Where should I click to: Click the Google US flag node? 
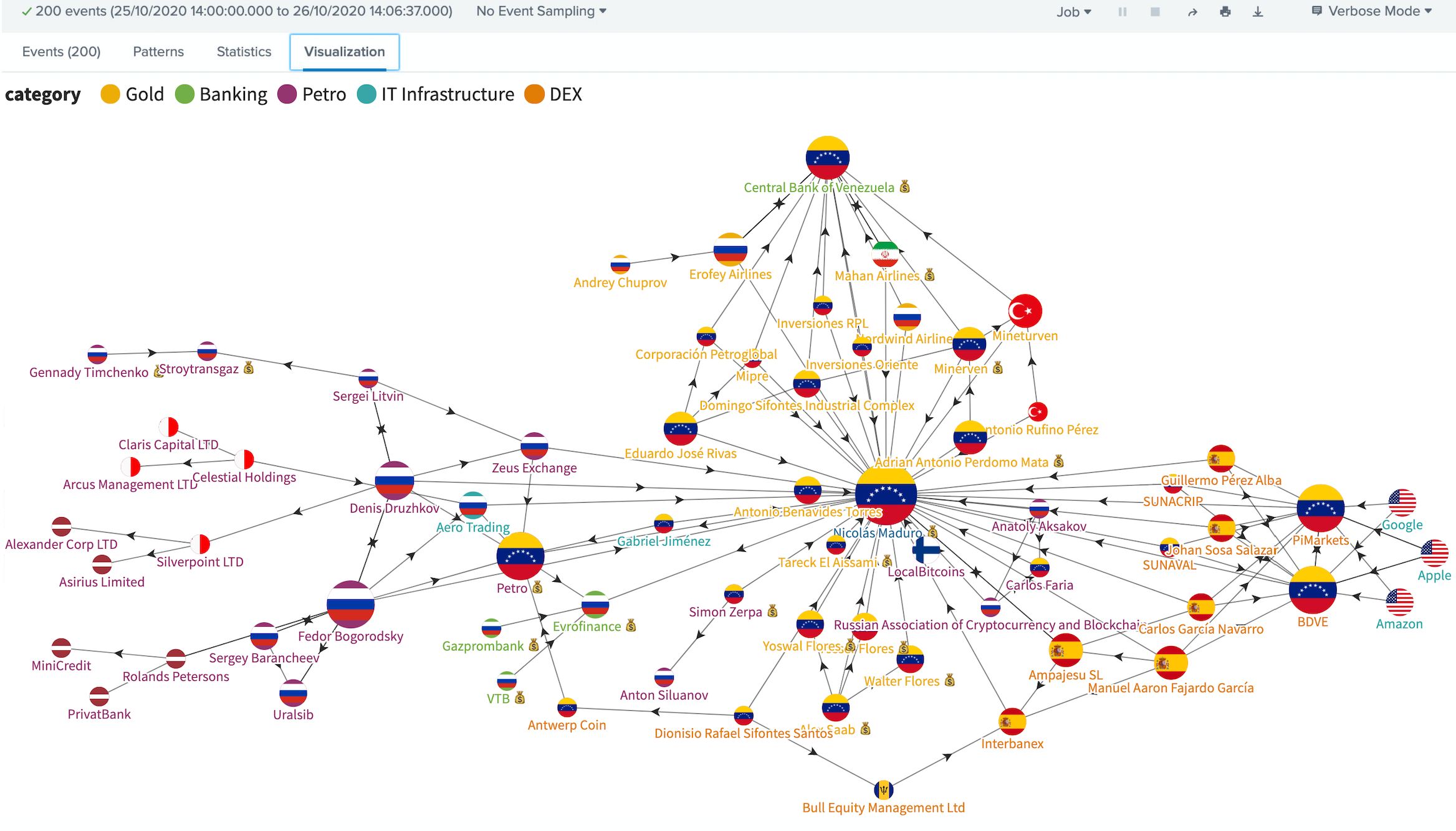pos(1402,503)
